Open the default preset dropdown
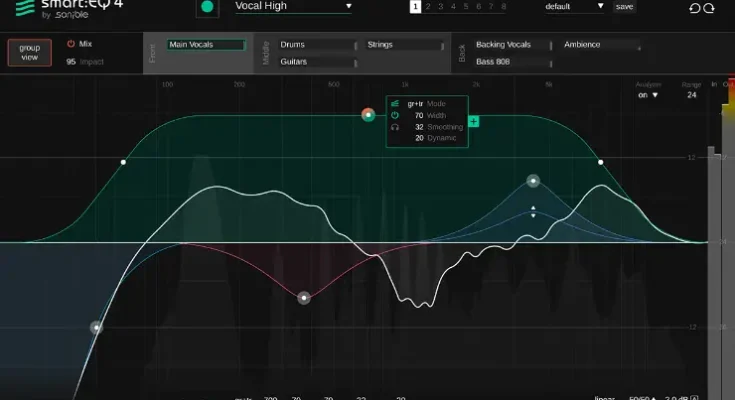This screenshot has height=400, width=735. (x=575, y=7)
